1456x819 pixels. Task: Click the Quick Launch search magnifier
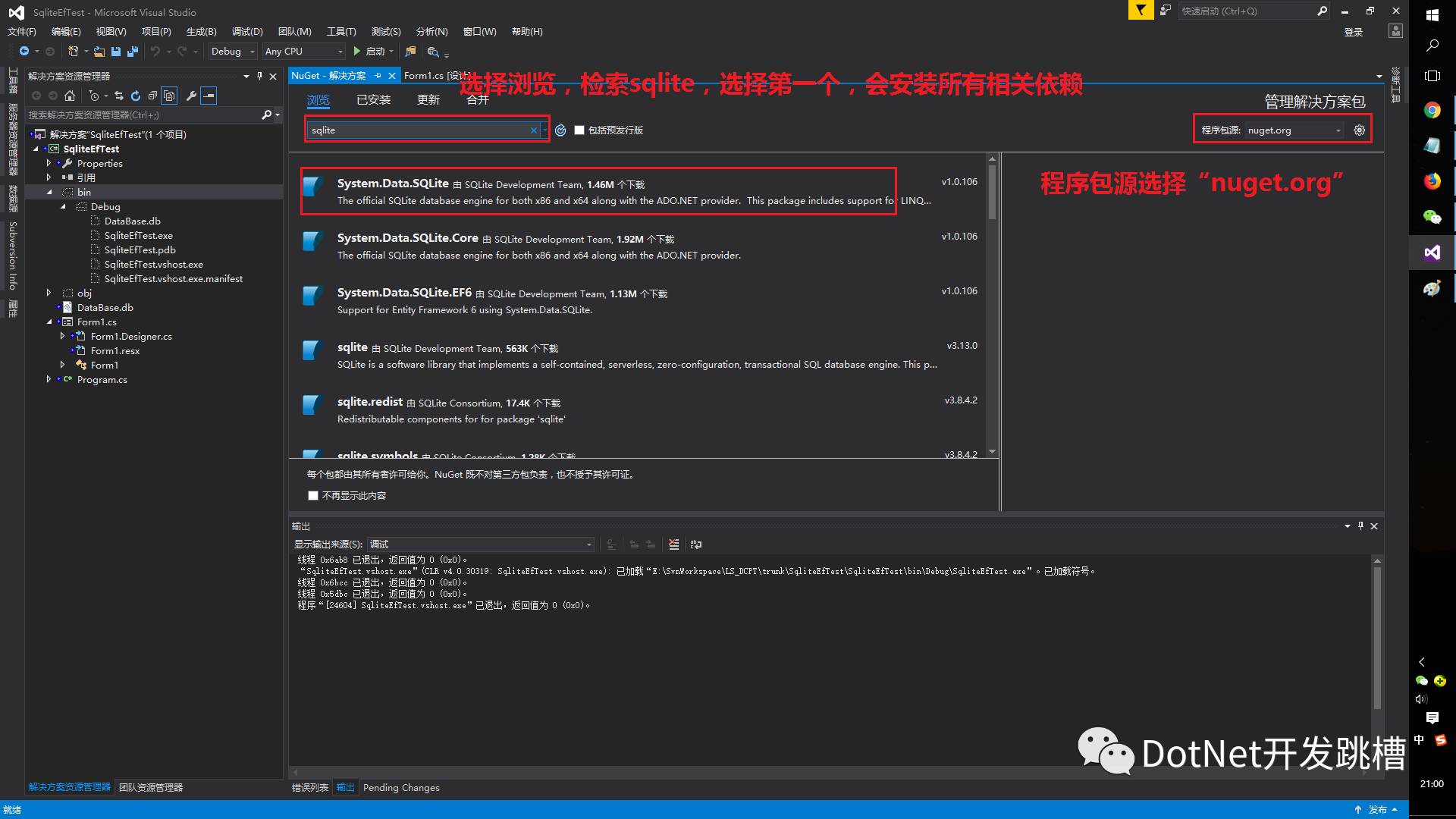coord(1322,11)
